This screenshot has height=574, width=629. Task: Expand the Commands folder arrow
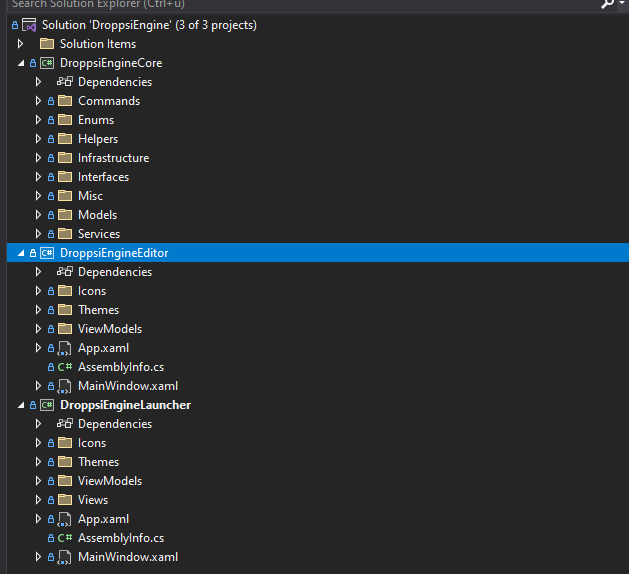(38, 100)
